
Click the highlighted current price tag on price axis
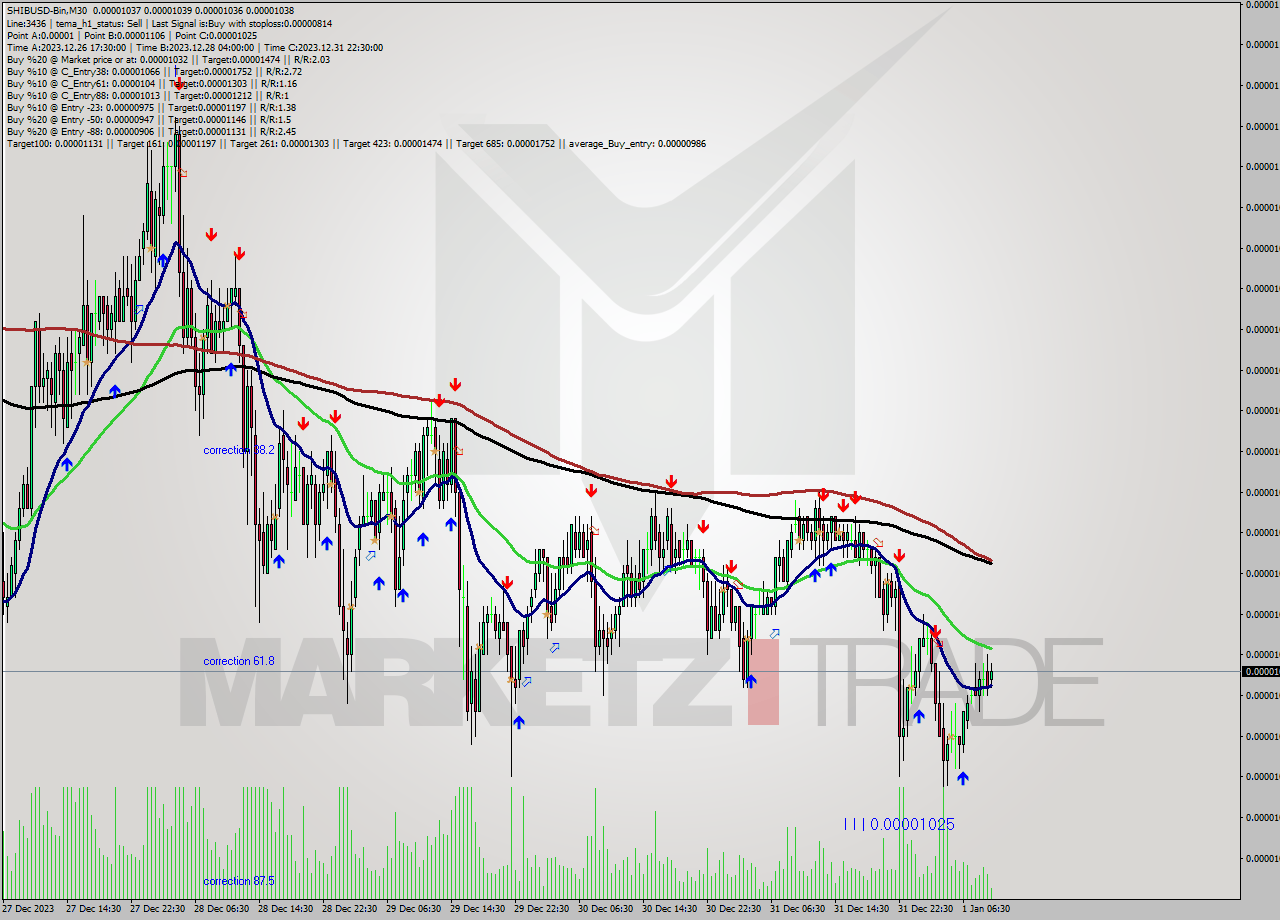pyautogui.click(x=1260, y=671)
